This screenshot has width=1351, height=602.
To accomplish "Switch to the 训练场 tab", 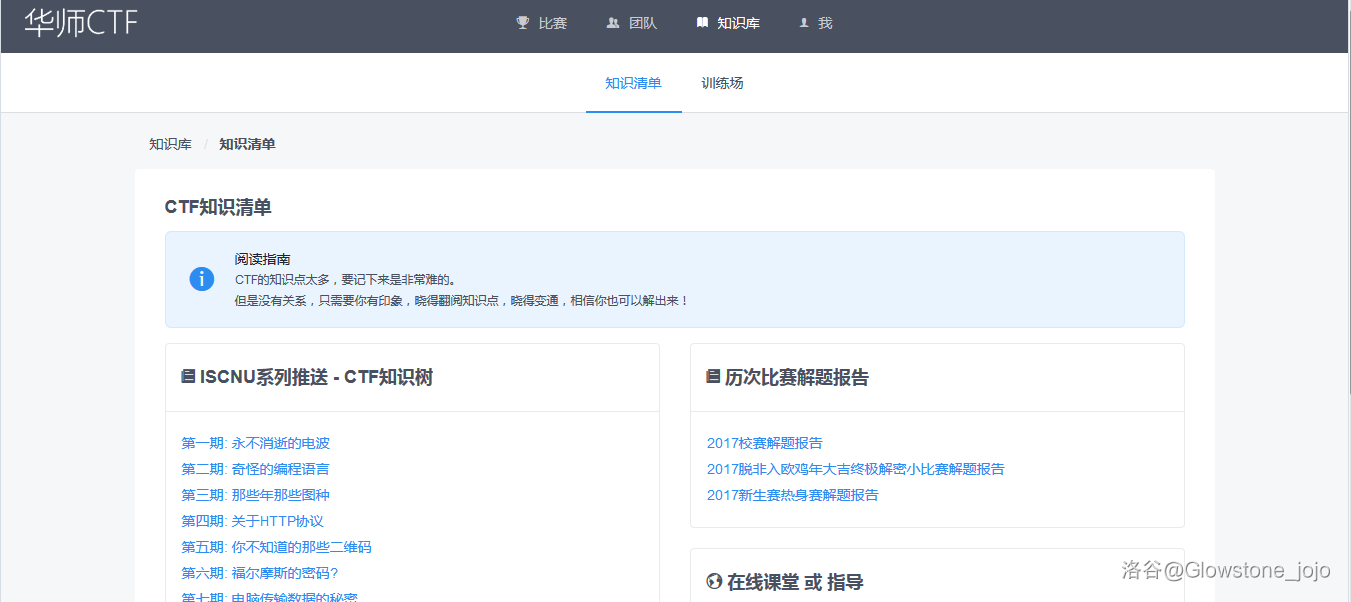I will tap(722, 85).
